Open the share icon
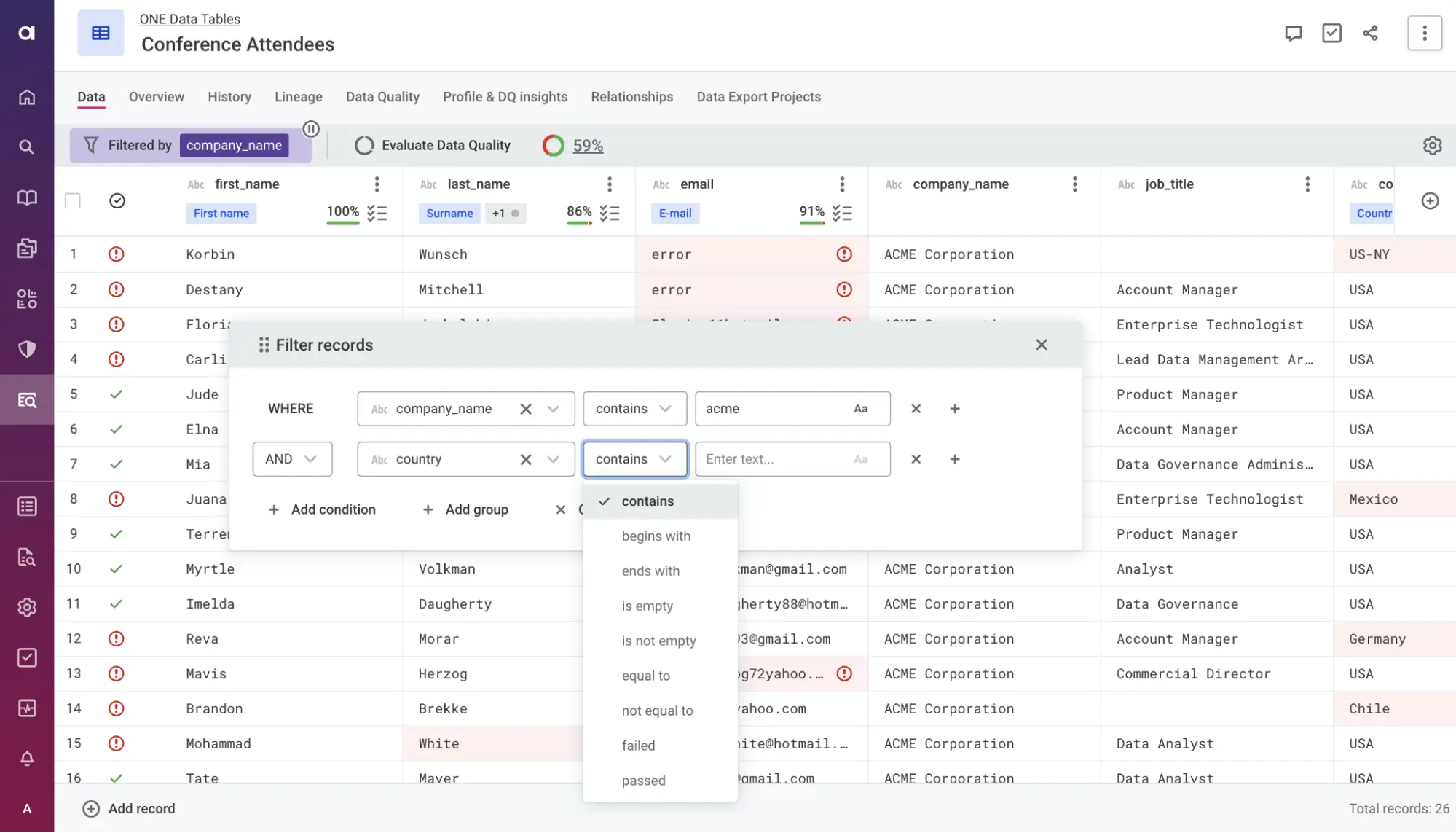The height and width of the screenshot is (833, 1456). pos(1370,33)
